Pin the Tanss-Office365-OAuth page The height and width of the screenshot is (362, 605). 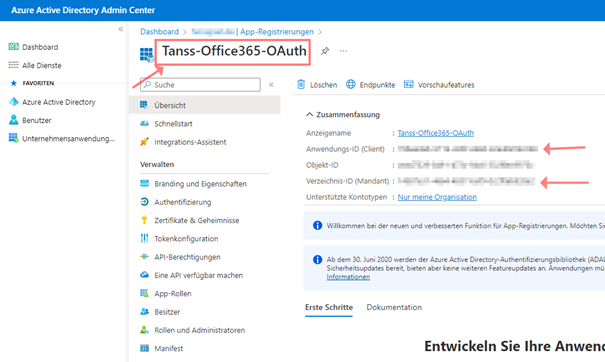325,51
